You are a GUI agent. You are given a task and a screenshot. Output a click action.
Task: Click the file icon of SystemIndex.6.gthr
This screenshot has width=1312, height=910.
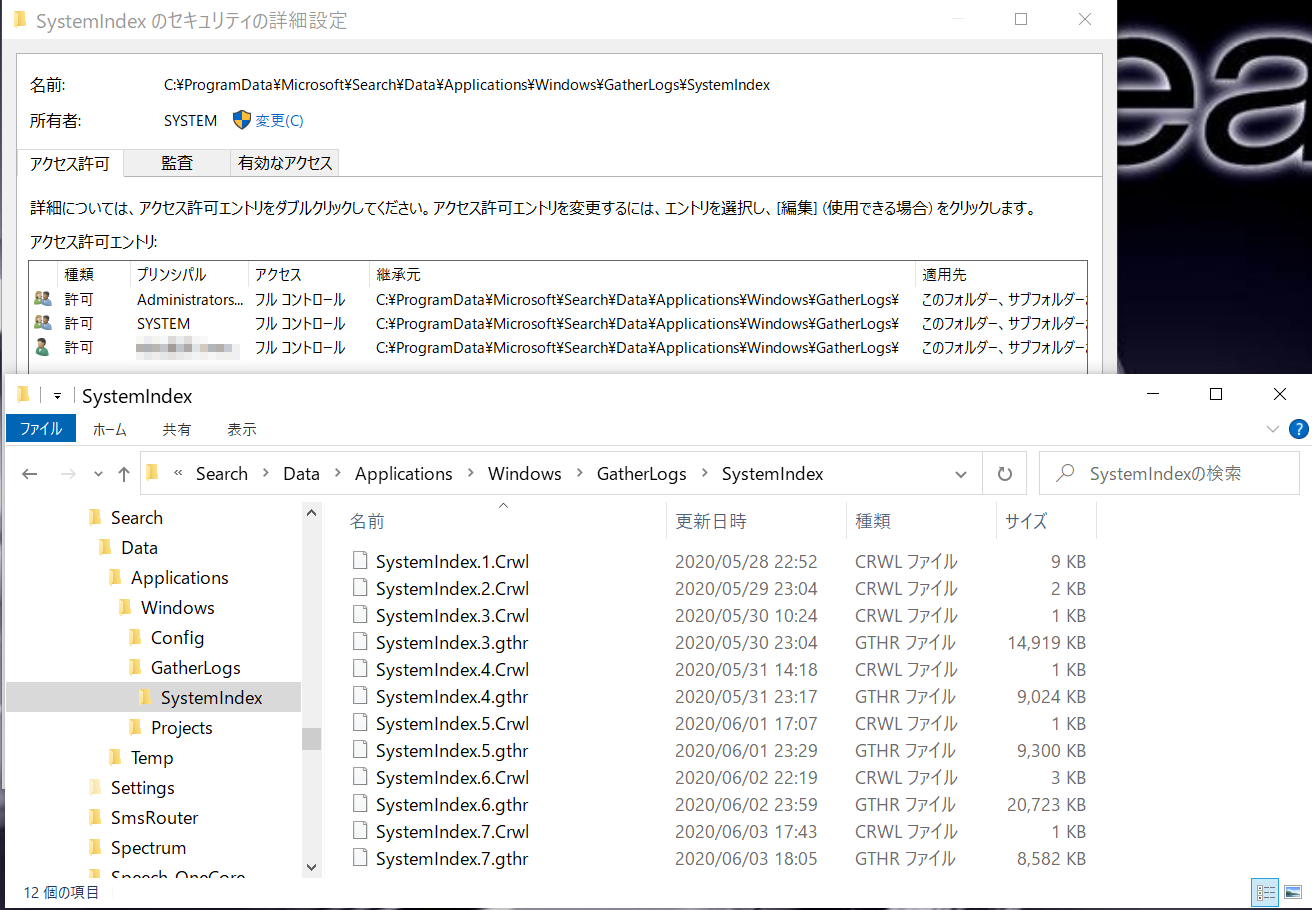(361, 804)
